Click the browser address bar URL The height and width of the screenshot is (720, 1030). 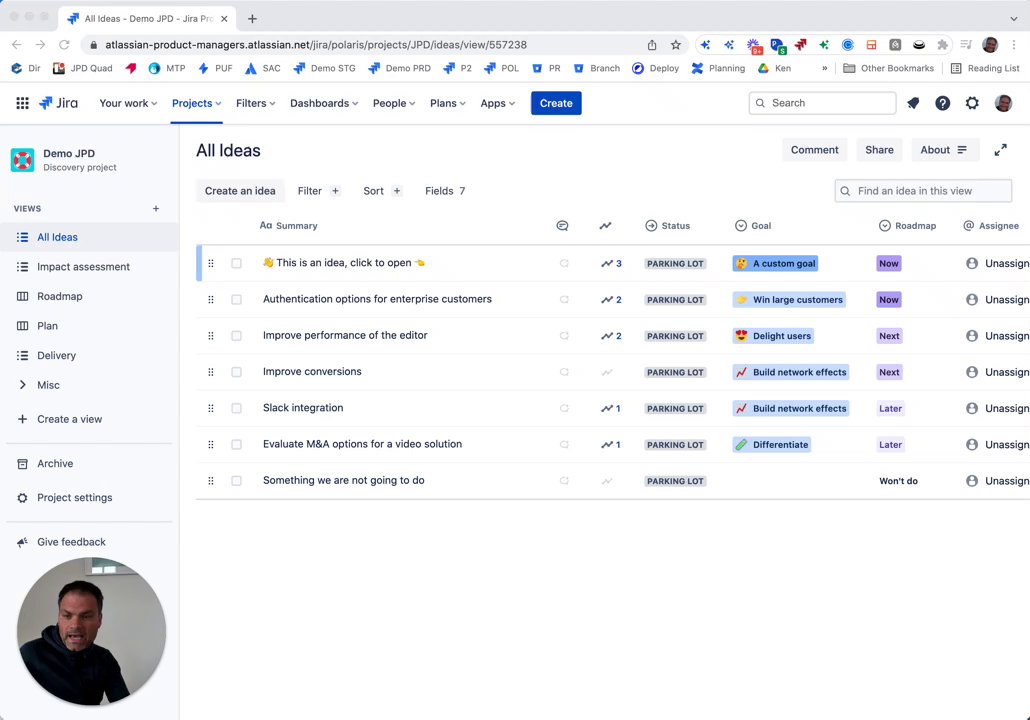316,45
